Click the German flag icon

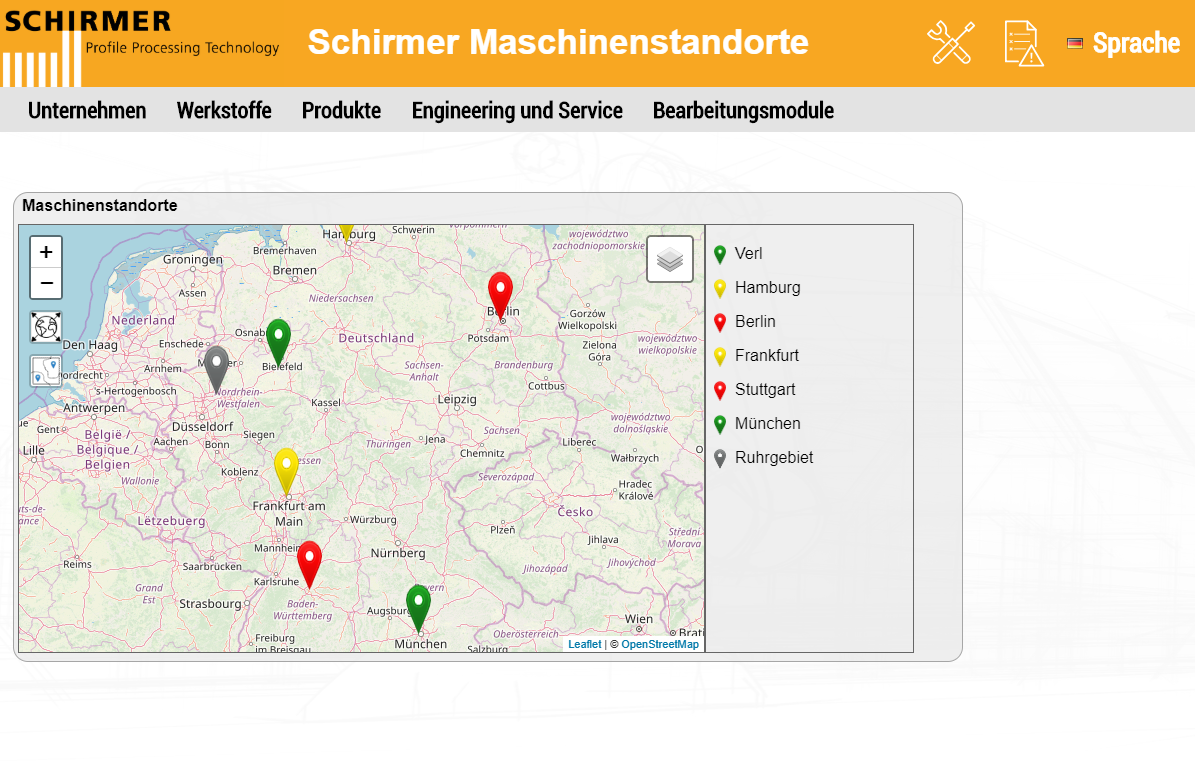1075,43
